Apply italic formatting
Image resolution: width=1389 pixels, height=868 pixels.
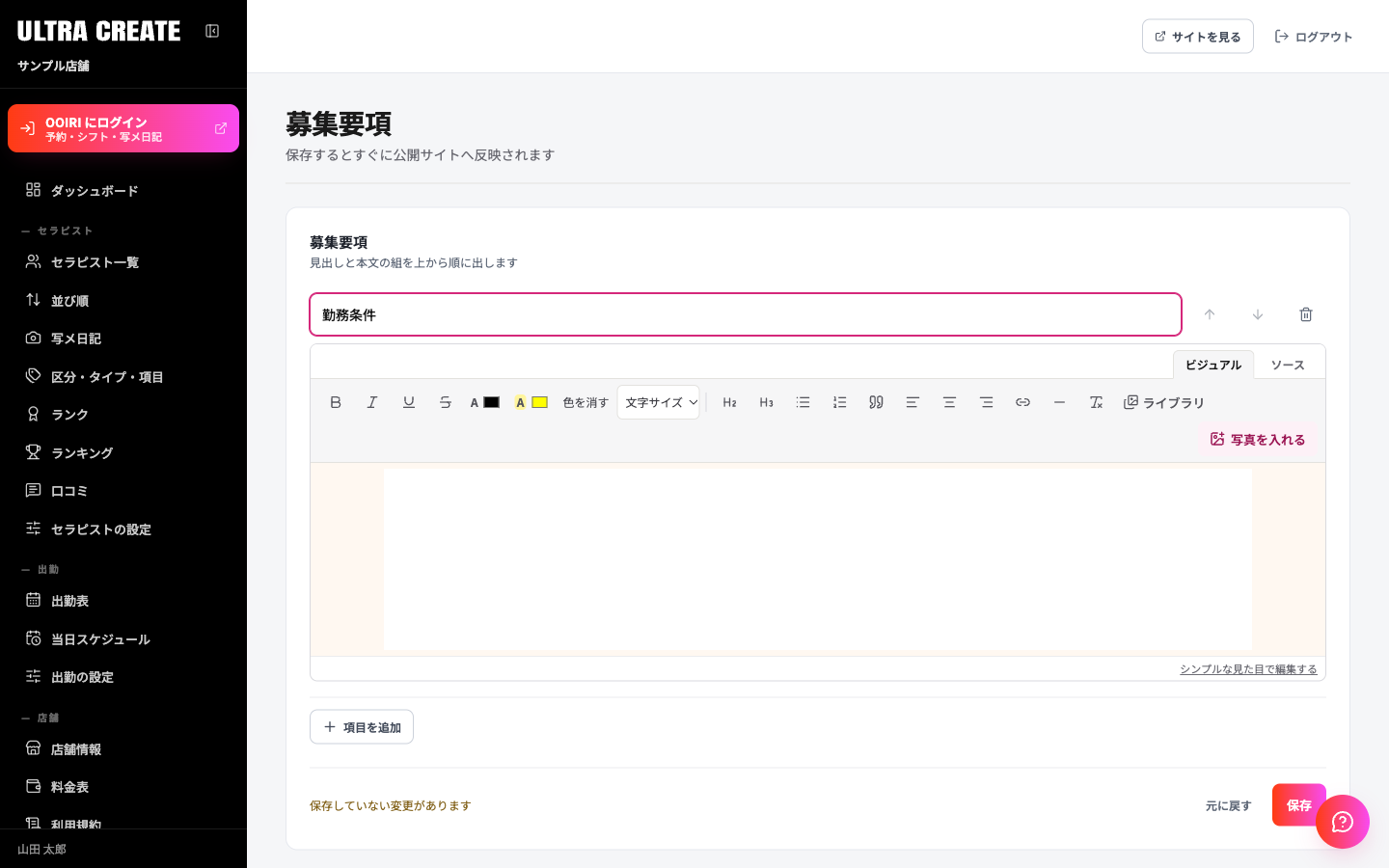(372, 402)
